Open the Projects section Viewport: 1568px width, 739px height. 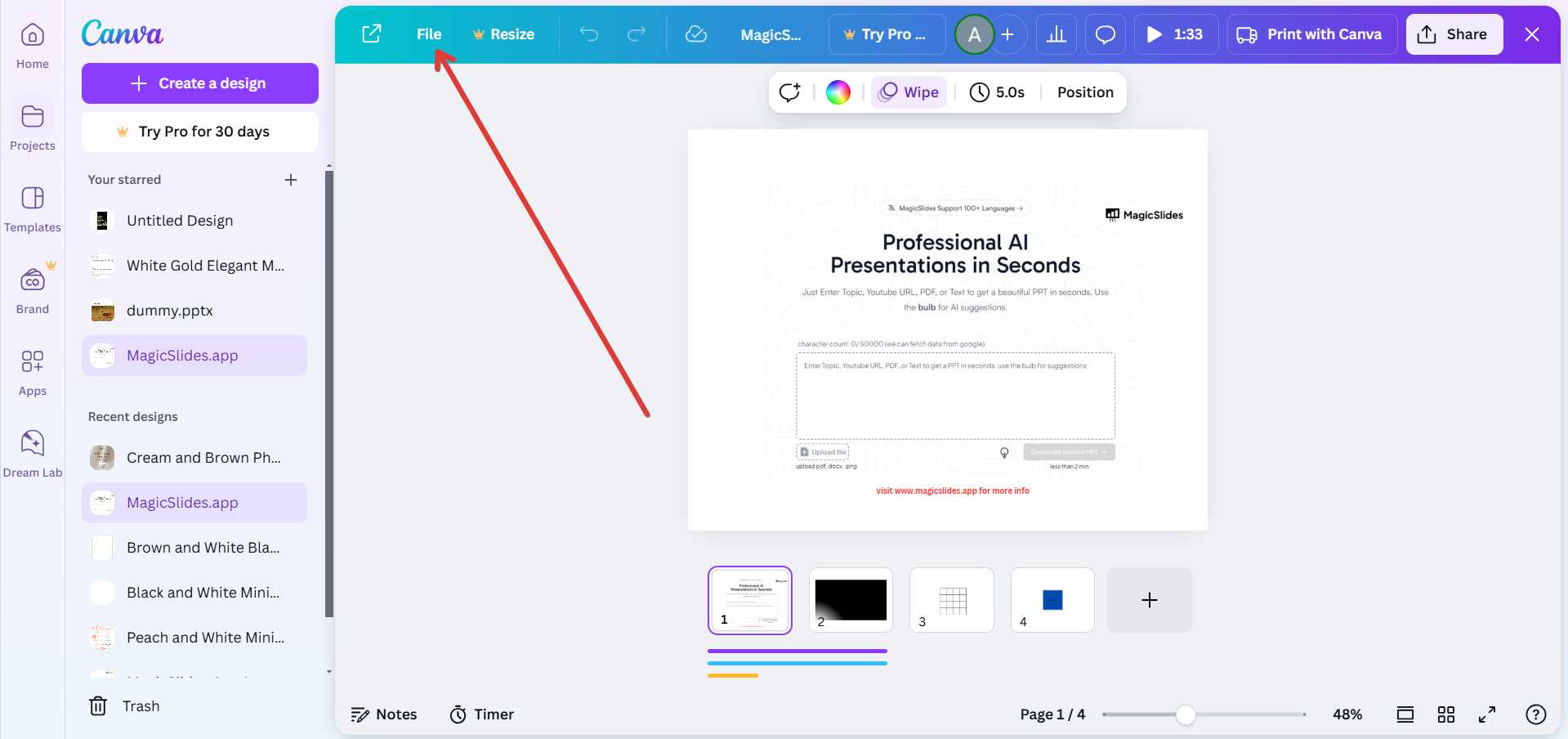pos(33,128)
